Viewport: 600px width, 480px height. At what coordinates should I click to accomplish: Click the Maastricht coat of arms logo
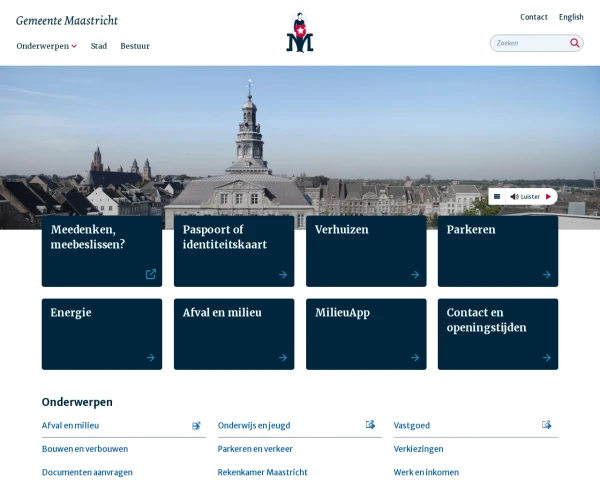[300, 32]
